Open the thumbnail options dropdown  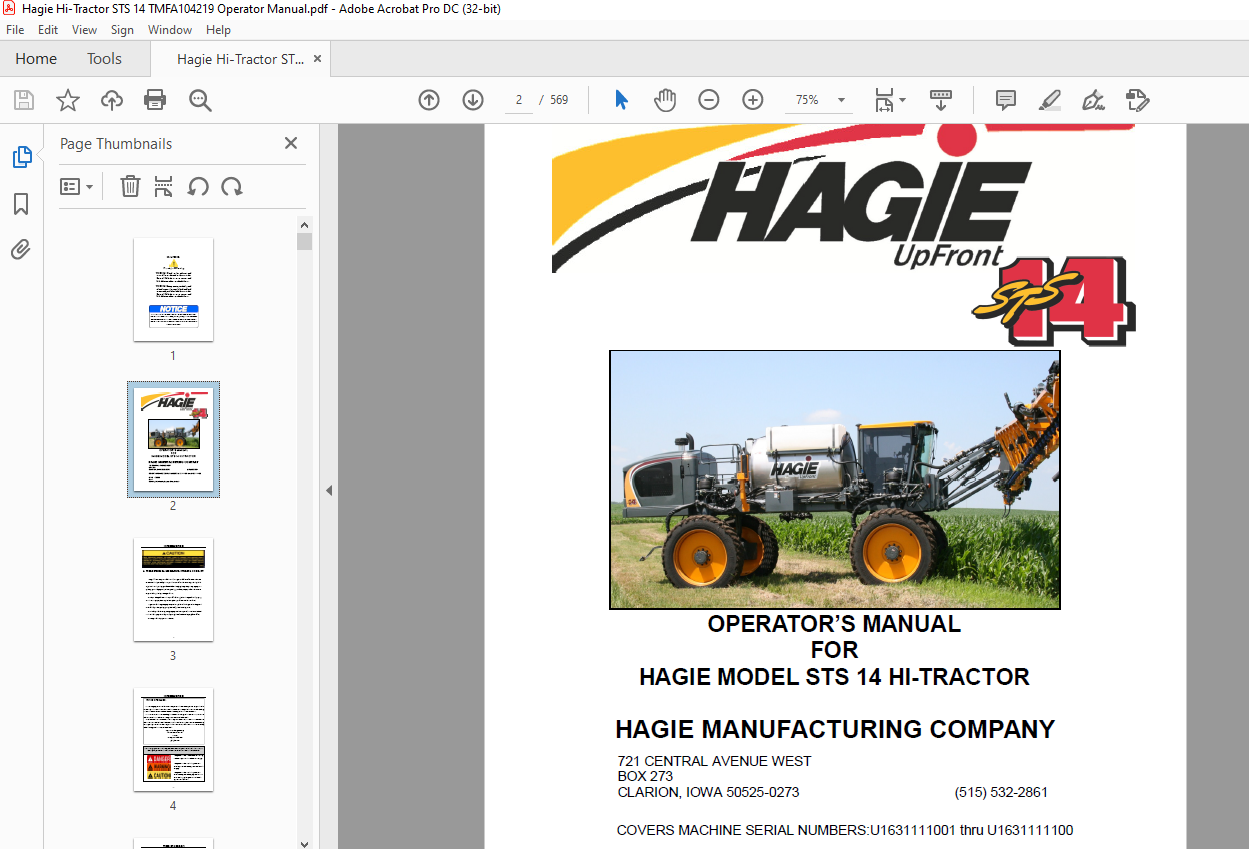76,186
